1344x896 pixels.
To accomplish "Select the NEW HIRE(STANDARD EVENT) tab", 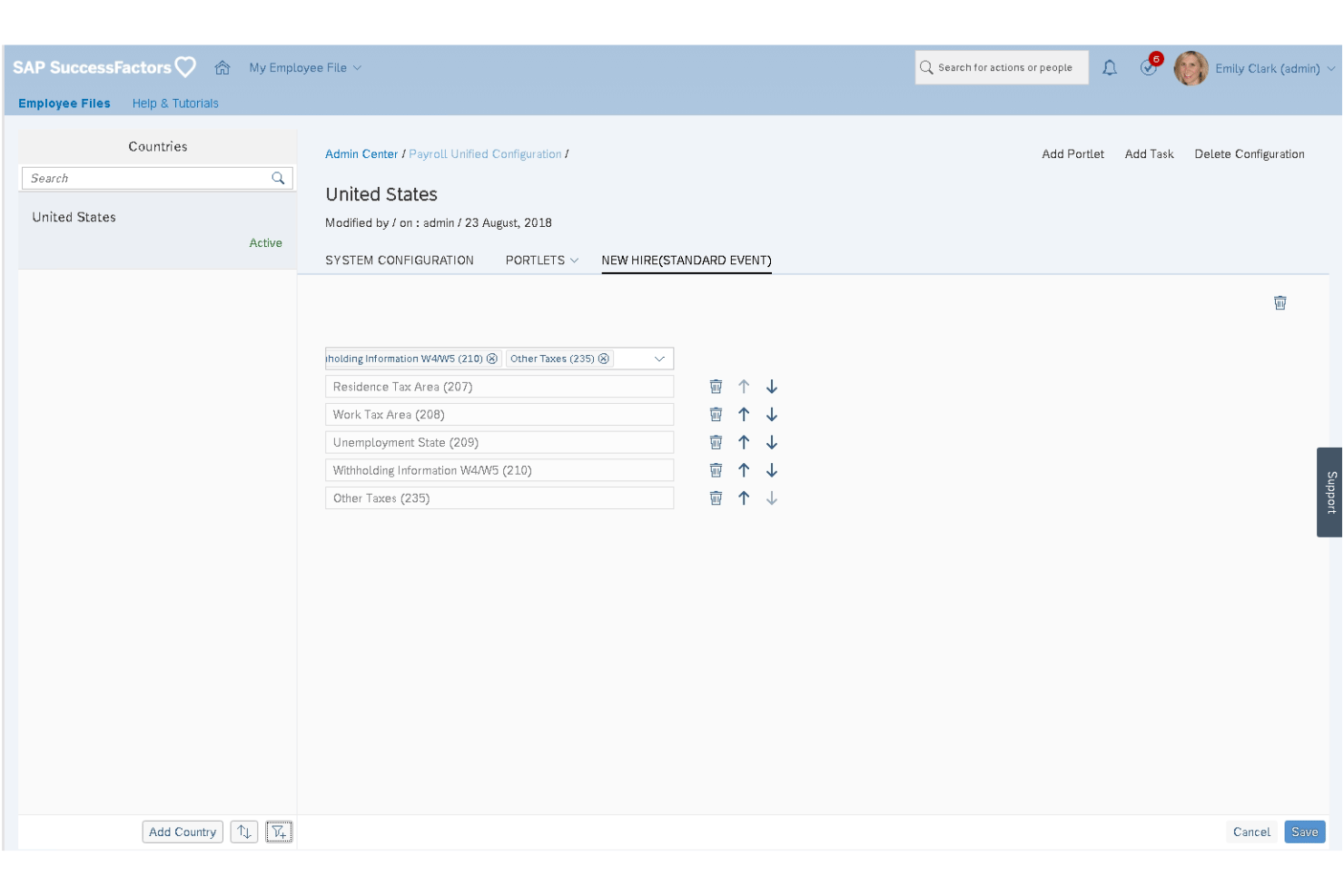I will pyautogui.click(x=687, y=261).
